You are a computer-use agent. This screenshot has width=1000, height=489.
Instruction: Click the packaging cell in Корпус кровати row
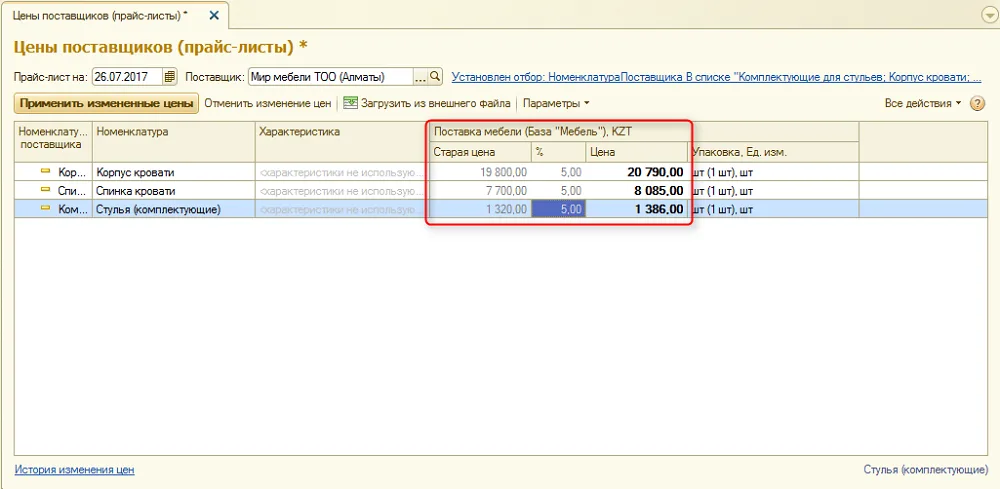click(x=774, y=172)
